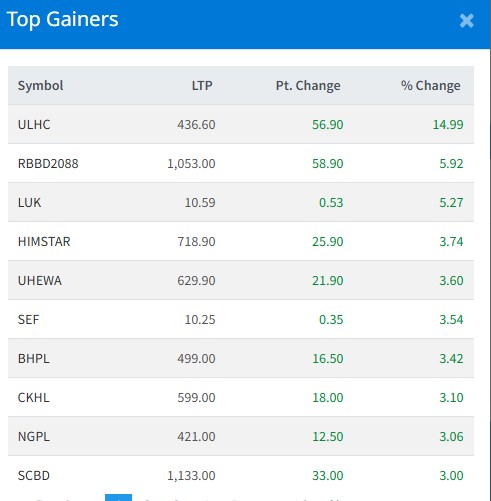The image size is (491, 501).
Task: Select the LUK symbol
Action: [x=29, y=203]
